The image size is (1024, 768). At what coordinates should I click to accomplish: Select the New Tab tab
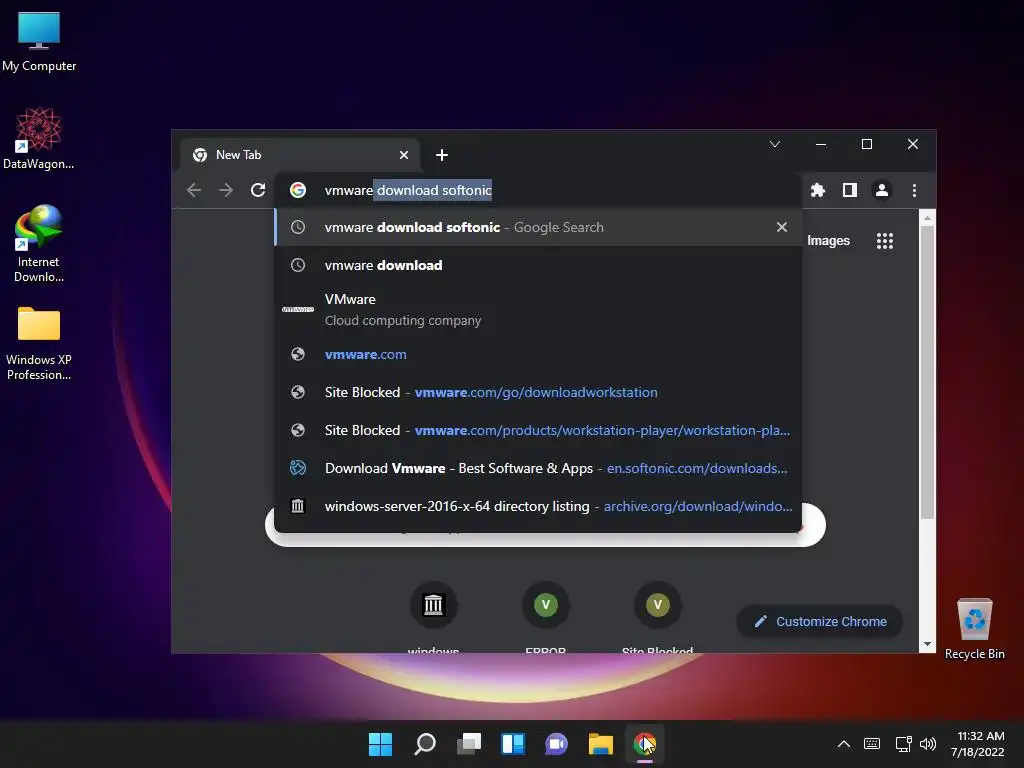(299, 155)
